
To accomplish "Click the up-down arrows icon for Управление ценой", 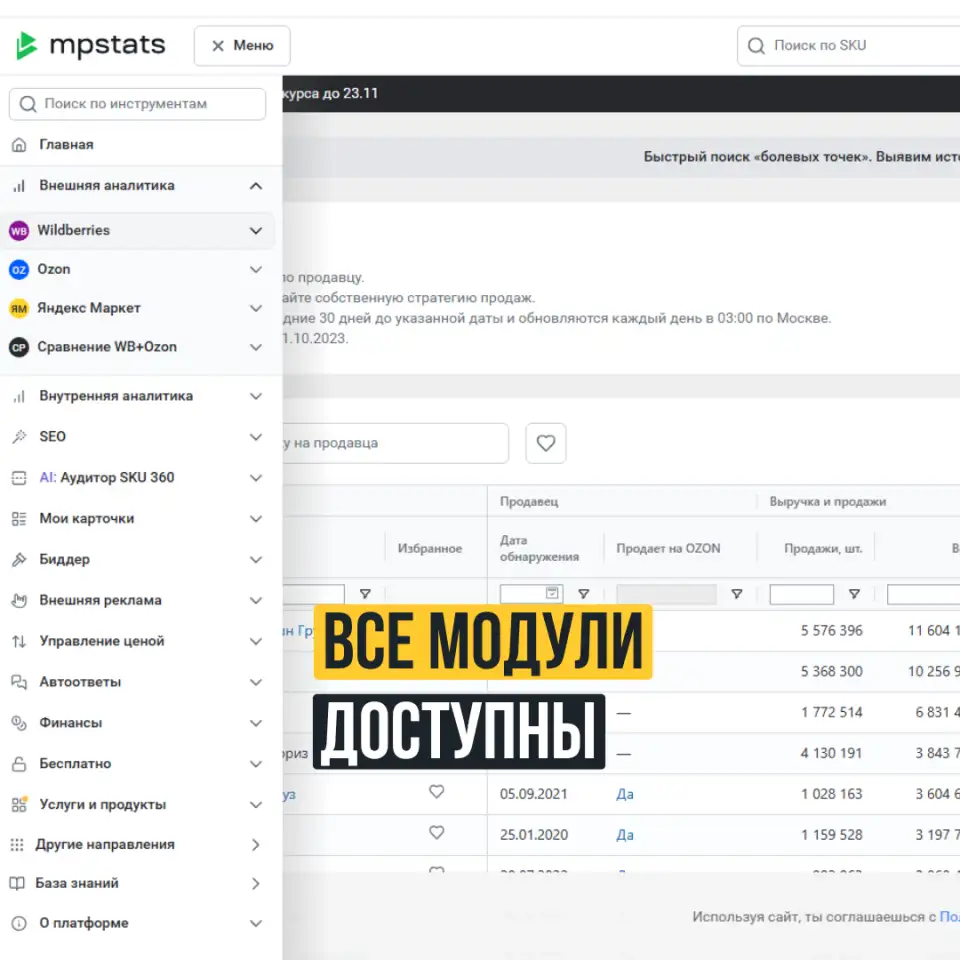I will (x=19, y=641).
